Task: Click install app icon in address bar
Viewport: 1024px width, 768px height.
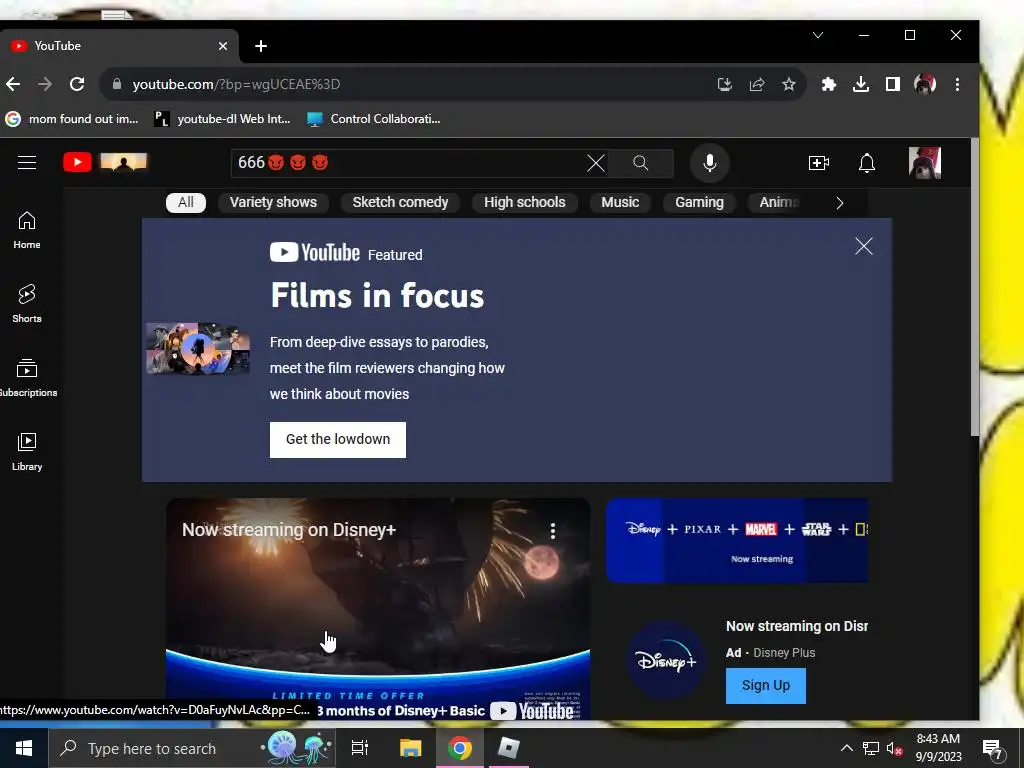Action: click(725, 84)
